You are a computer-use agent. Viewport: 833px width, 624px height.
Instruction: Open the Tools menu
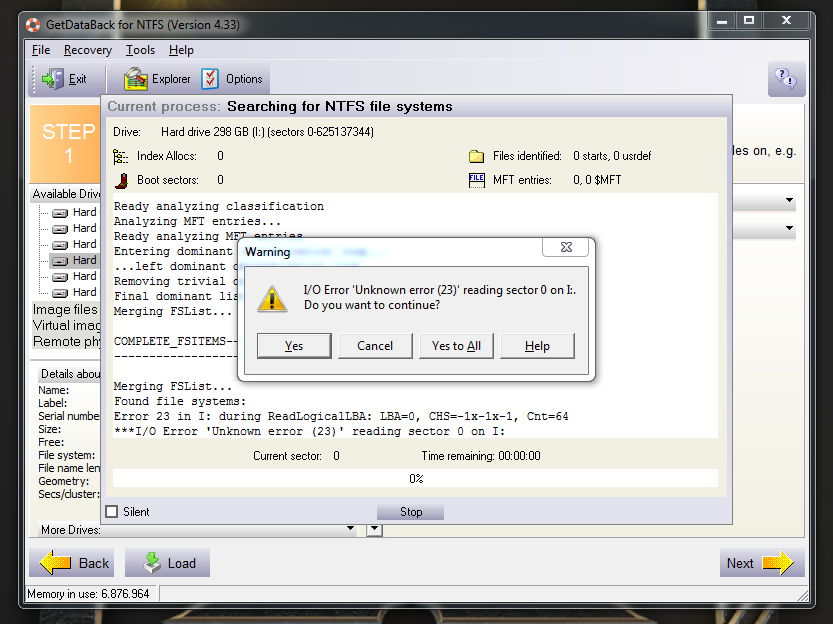tap(140, 50)
